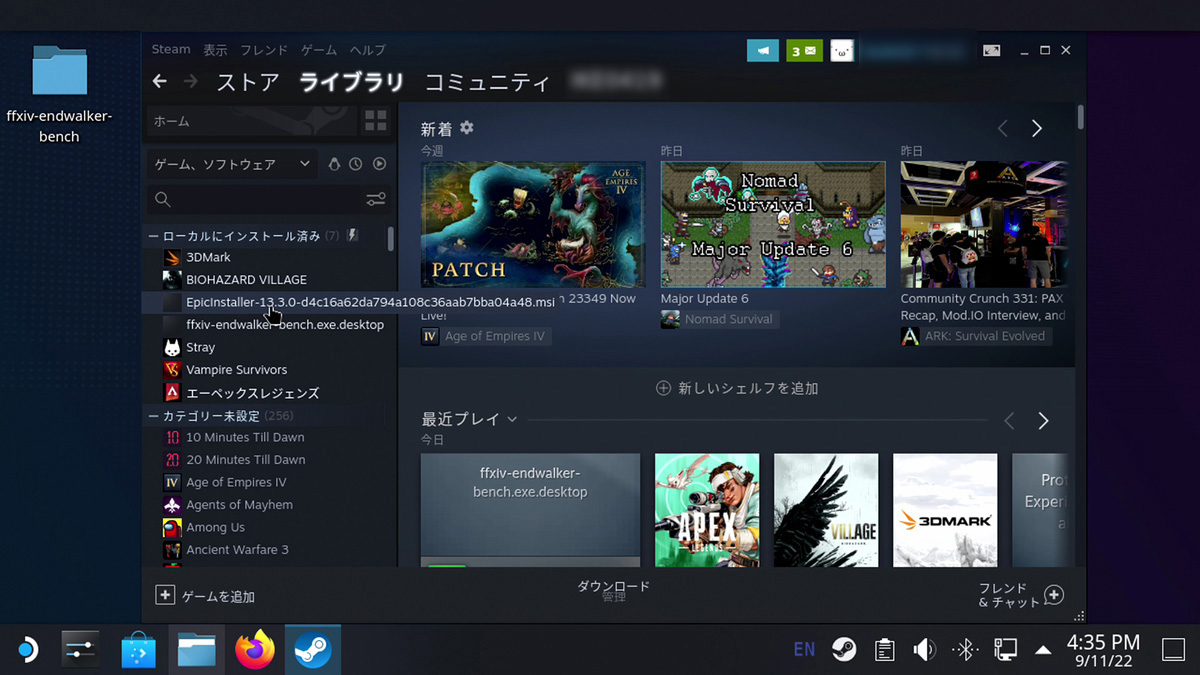Show next items in 新着 shelf

coord(1037,128)
